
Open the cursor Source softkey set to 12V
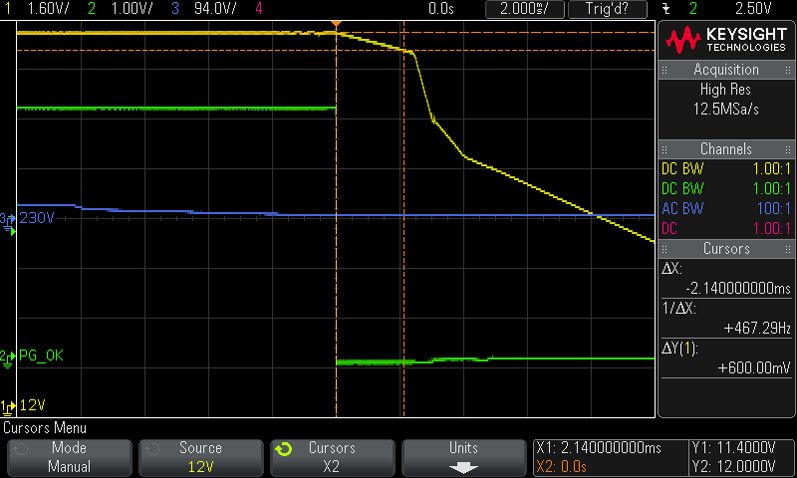pos(201,458)
